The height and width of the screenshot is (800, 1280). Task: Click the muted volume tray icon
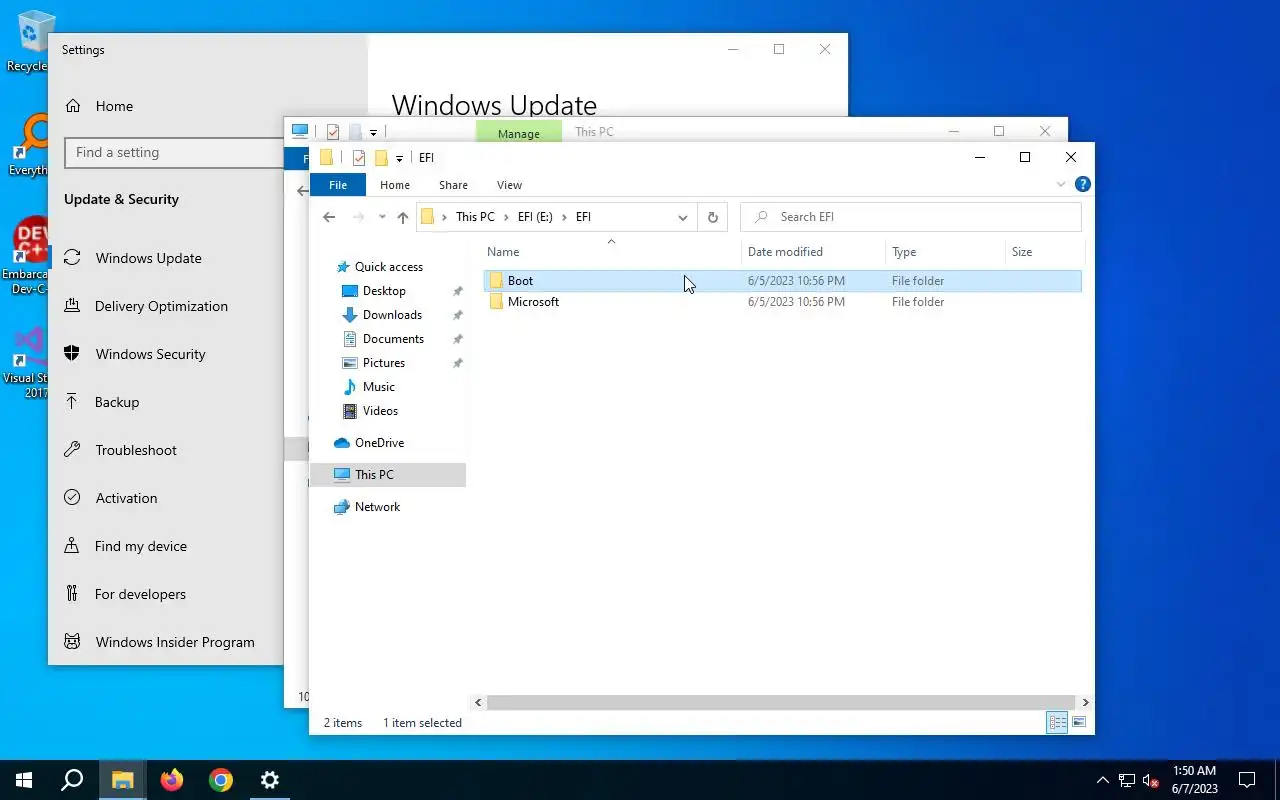[1151, 780]
